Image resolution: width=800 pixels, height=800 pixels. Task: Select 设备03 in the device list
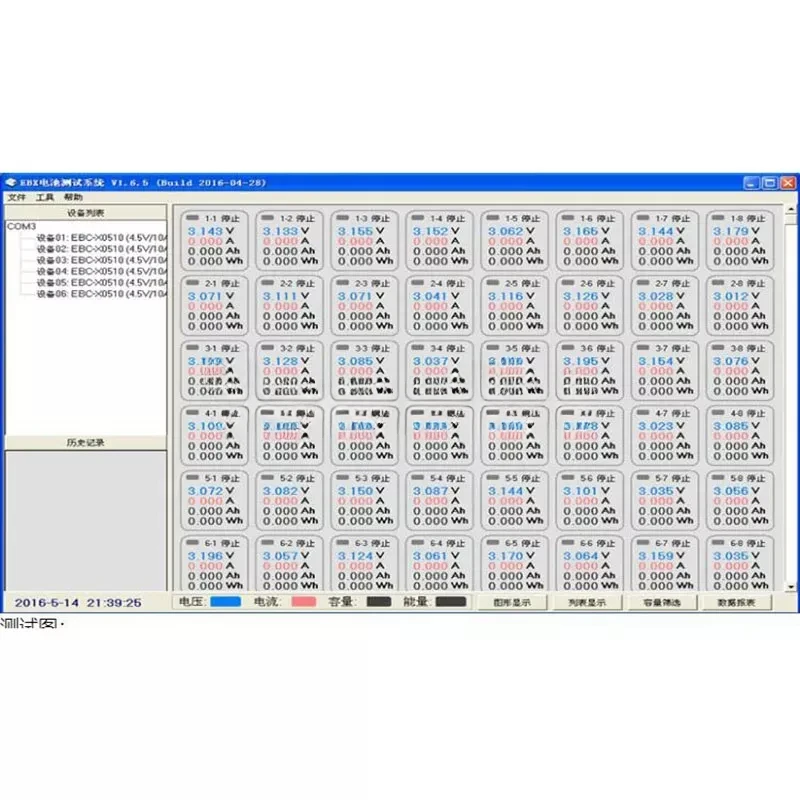coord(102,260)
